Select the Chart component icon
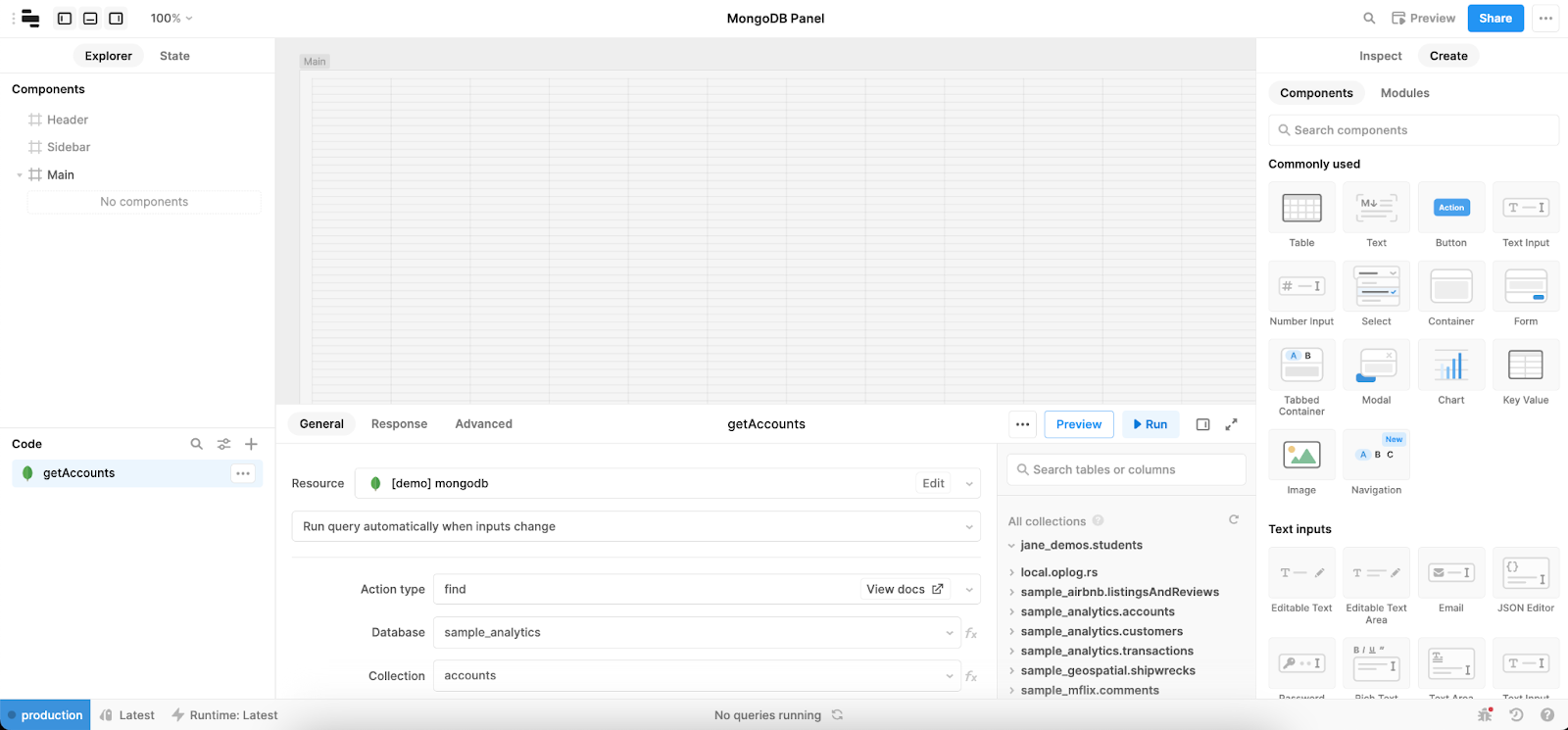 coord(1451,365)
